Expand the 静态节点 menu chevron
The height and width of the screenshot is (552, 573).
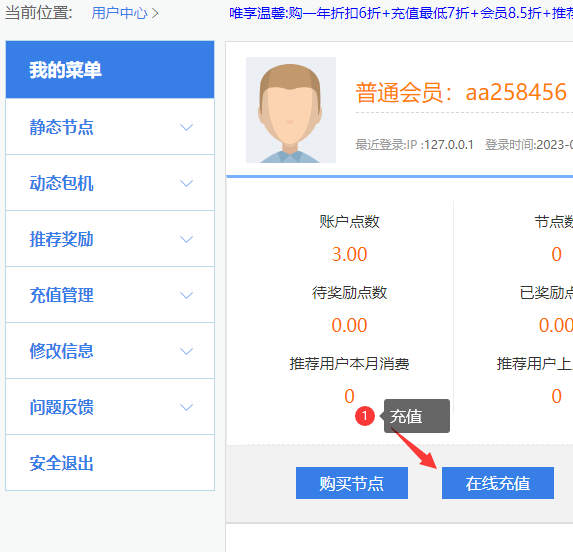pos(186,127)
